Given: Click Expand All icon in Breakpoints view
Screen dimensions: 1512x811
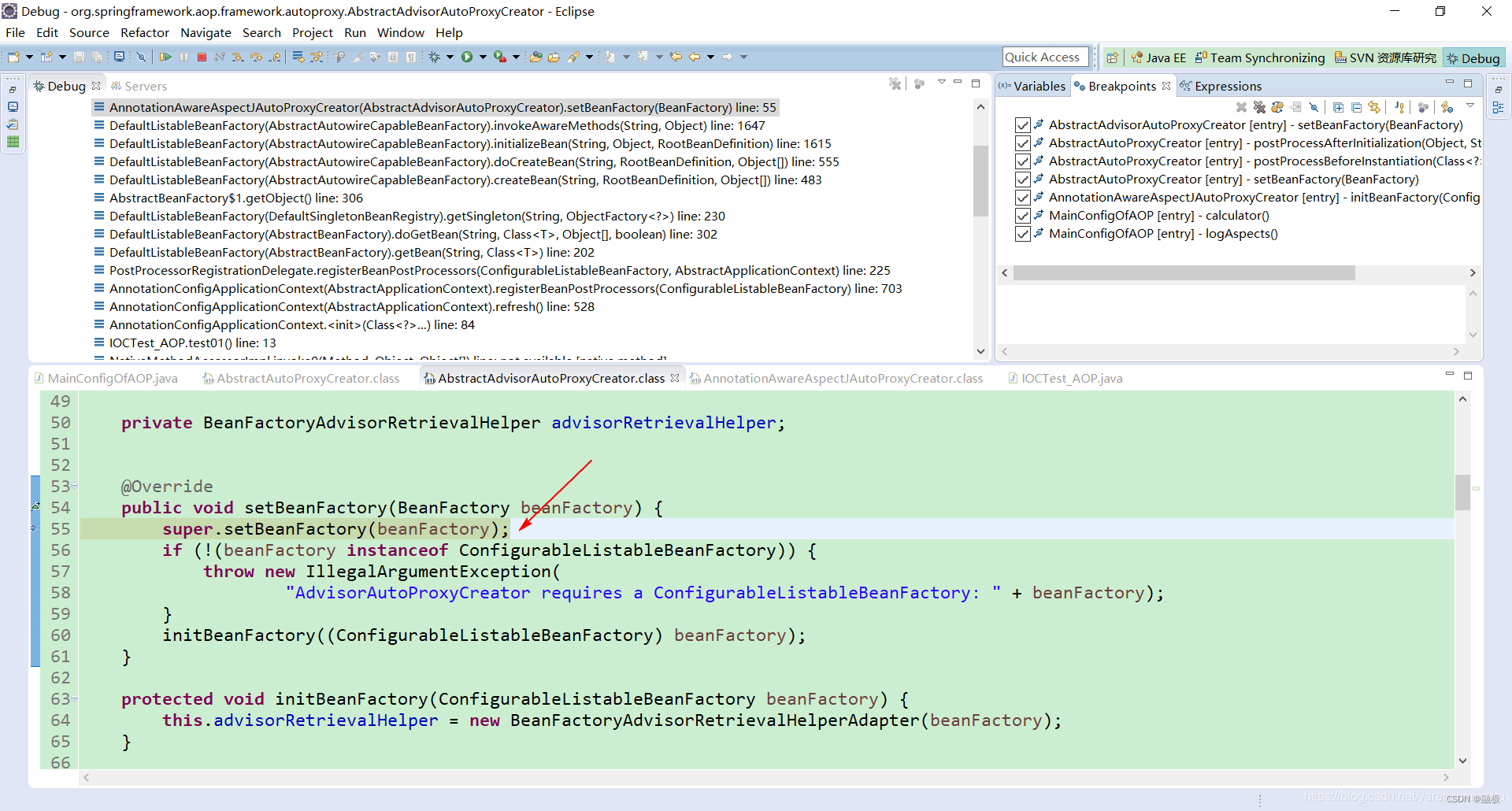Looking at the screenshot, I should [x=1338, y=107].
